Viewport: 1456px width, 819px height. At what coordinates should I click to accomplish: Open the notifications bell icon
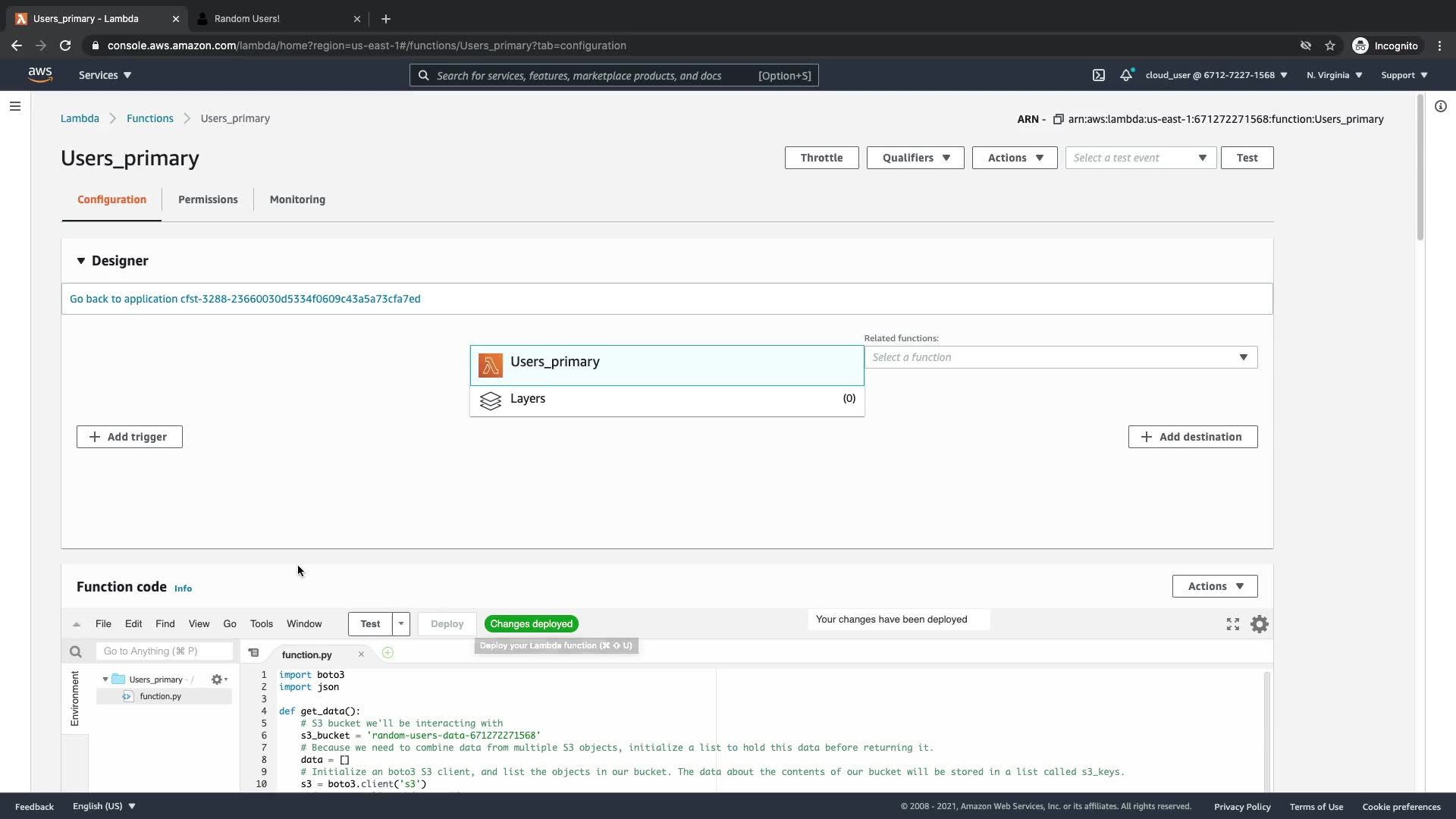pyautogui.click(x=1126, y=75)
